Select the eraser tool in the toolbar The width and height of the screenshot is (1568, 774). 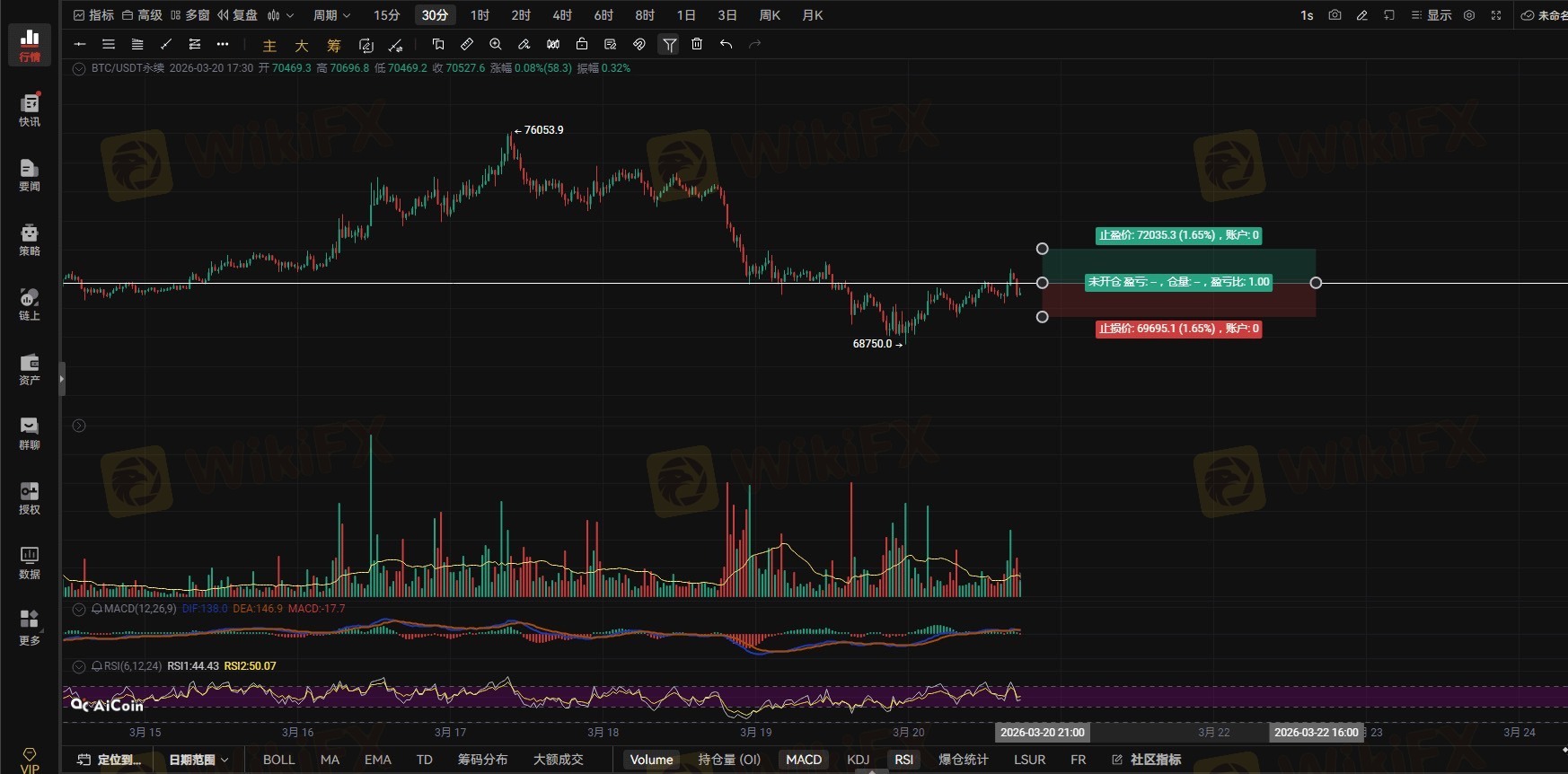tap(524, 44)
